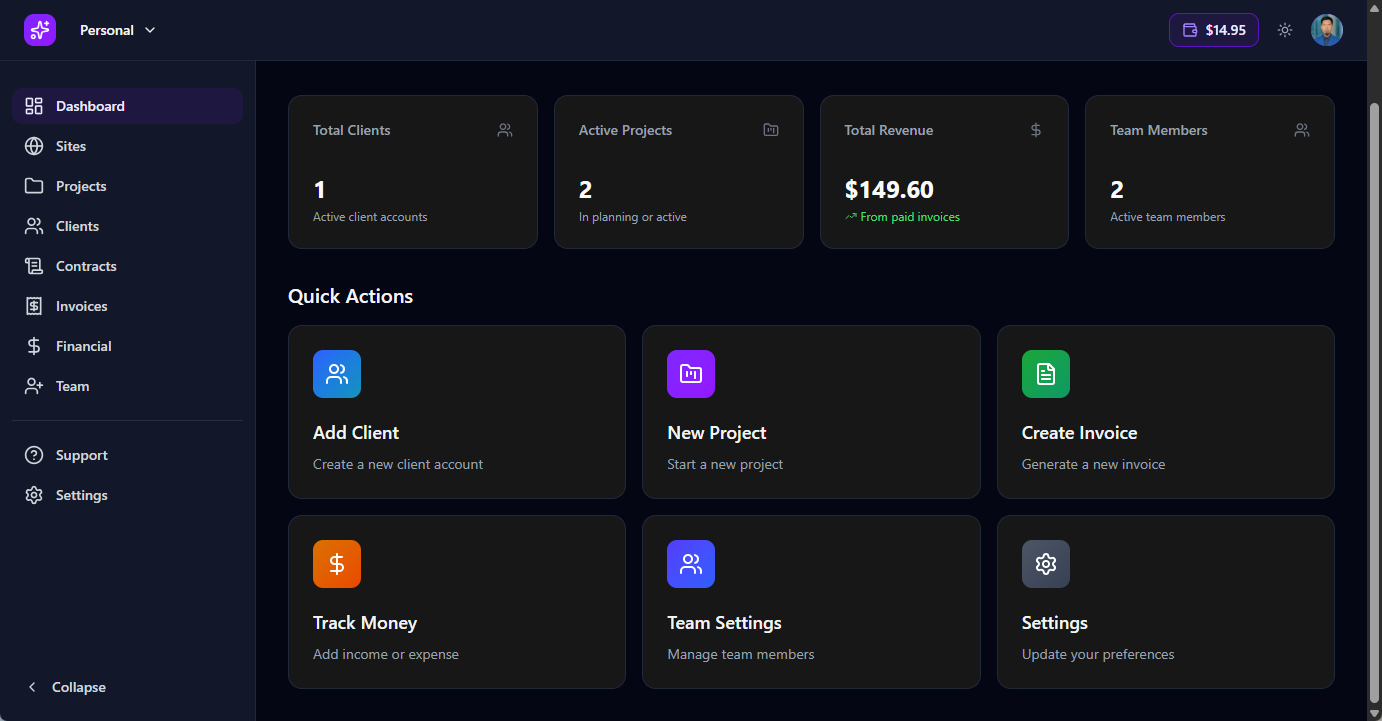Open the Support link in sidebar
Image resolution: width=1382 pixels, height=721 pixels.
pyautogui.click(x=81, y=455)
